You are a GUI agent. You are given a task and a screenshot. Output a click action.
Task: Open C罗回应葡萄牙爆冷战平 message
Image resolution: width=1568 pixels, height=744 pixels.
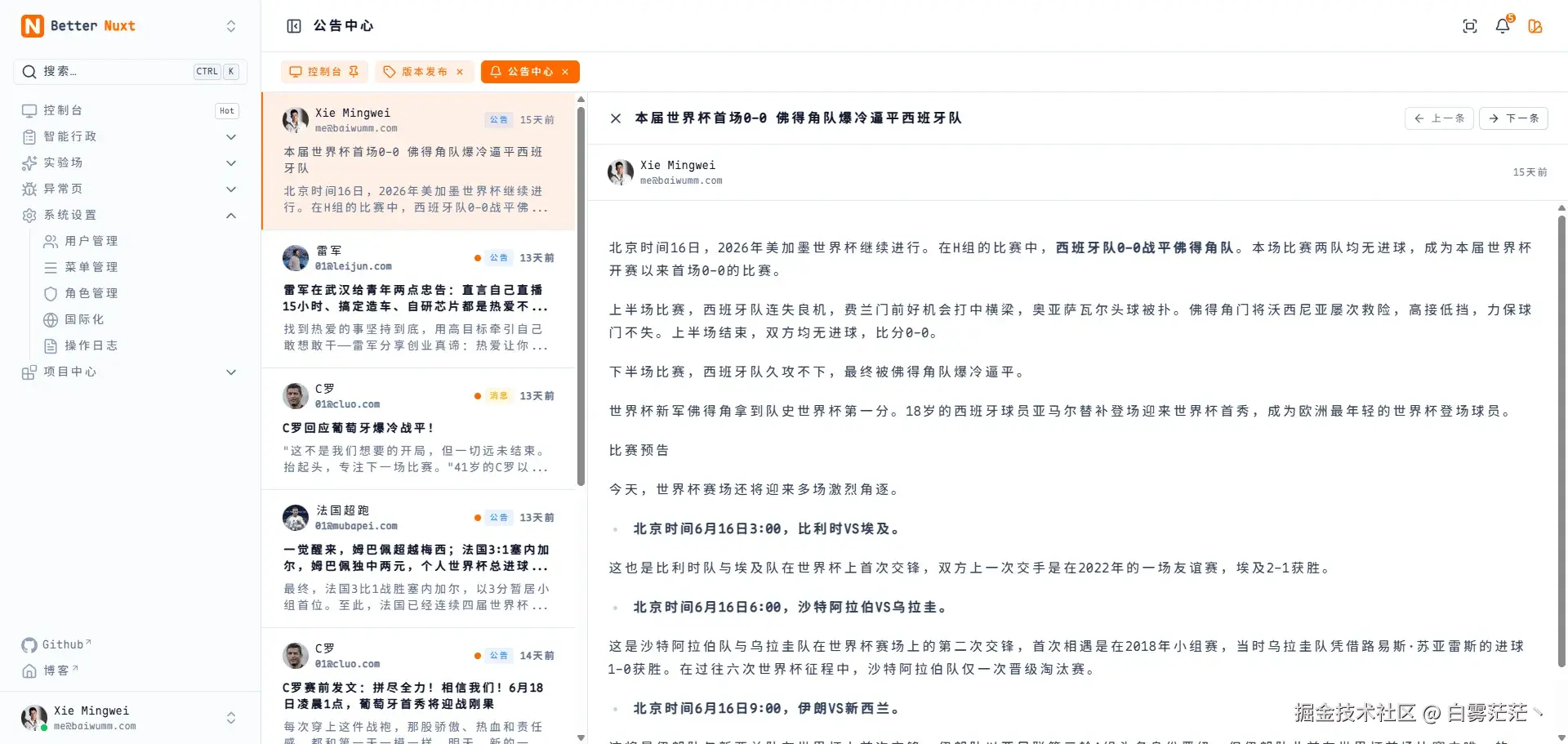coord(418,429)
